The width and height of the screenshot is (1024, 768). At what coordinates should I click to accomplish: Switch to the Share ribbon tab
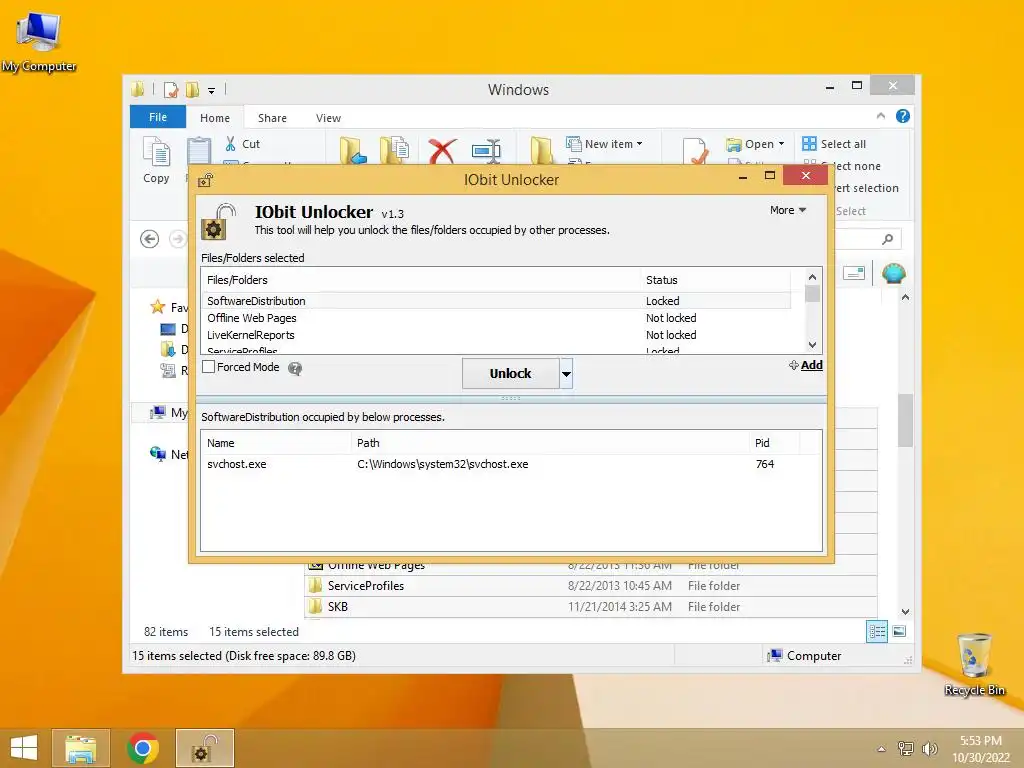tap(272, 118)
